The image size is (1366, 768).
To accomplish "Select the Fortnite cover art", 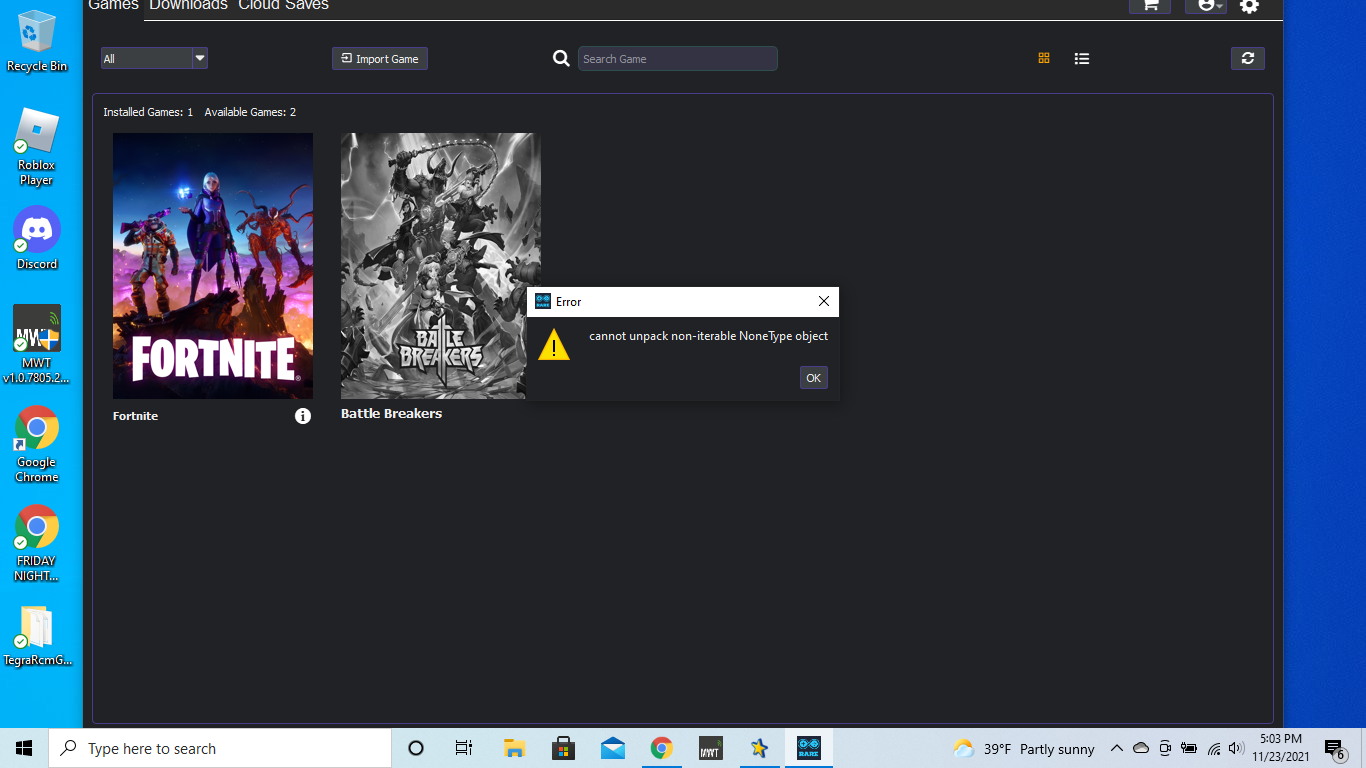I will pyautogui.click(x=213, y=266).
